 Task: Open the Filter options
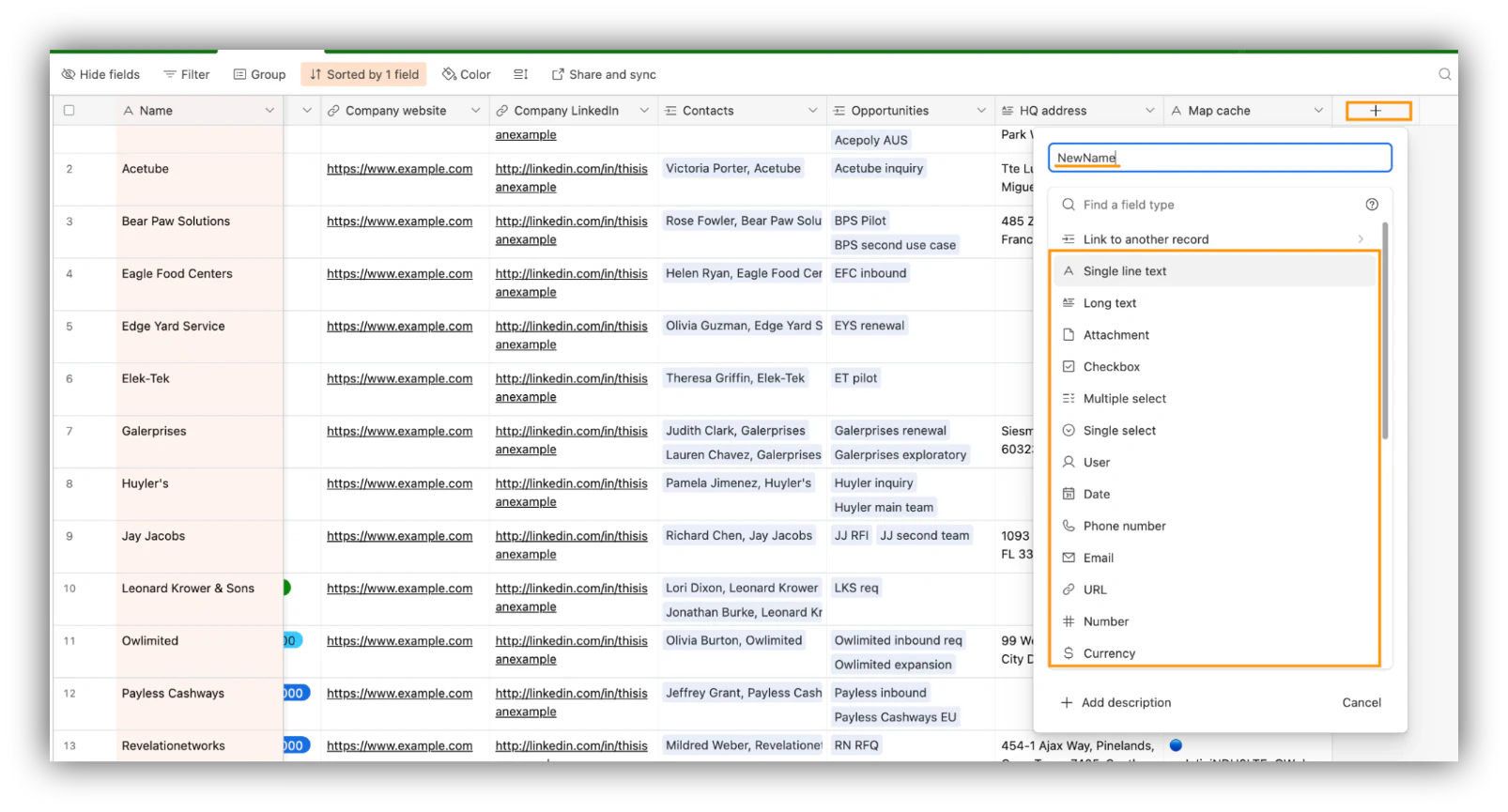[x=186, y=74]
